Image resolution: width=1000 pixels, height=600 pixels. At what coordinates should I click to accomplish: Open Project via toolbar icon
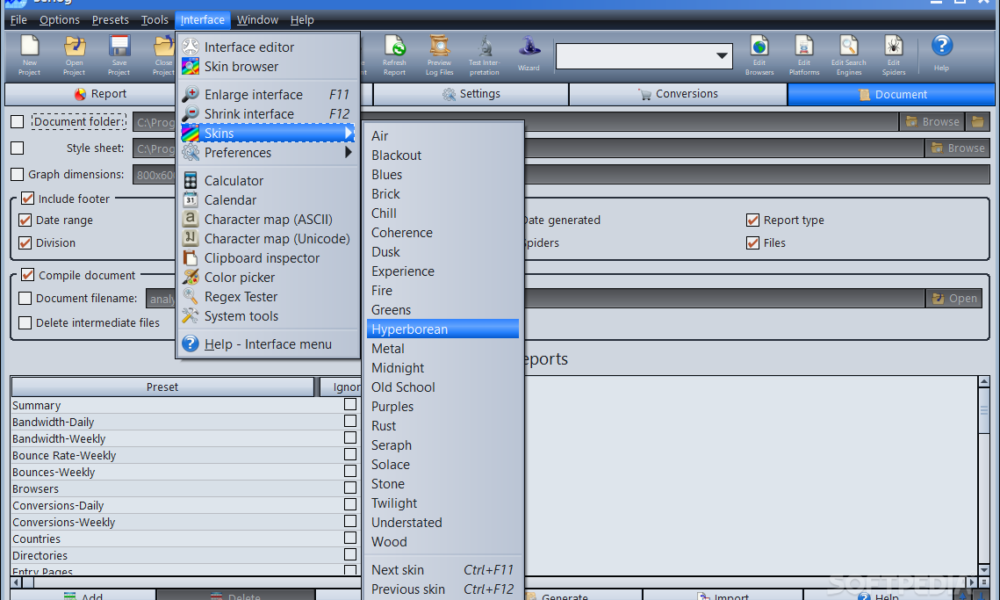point(74,54)
